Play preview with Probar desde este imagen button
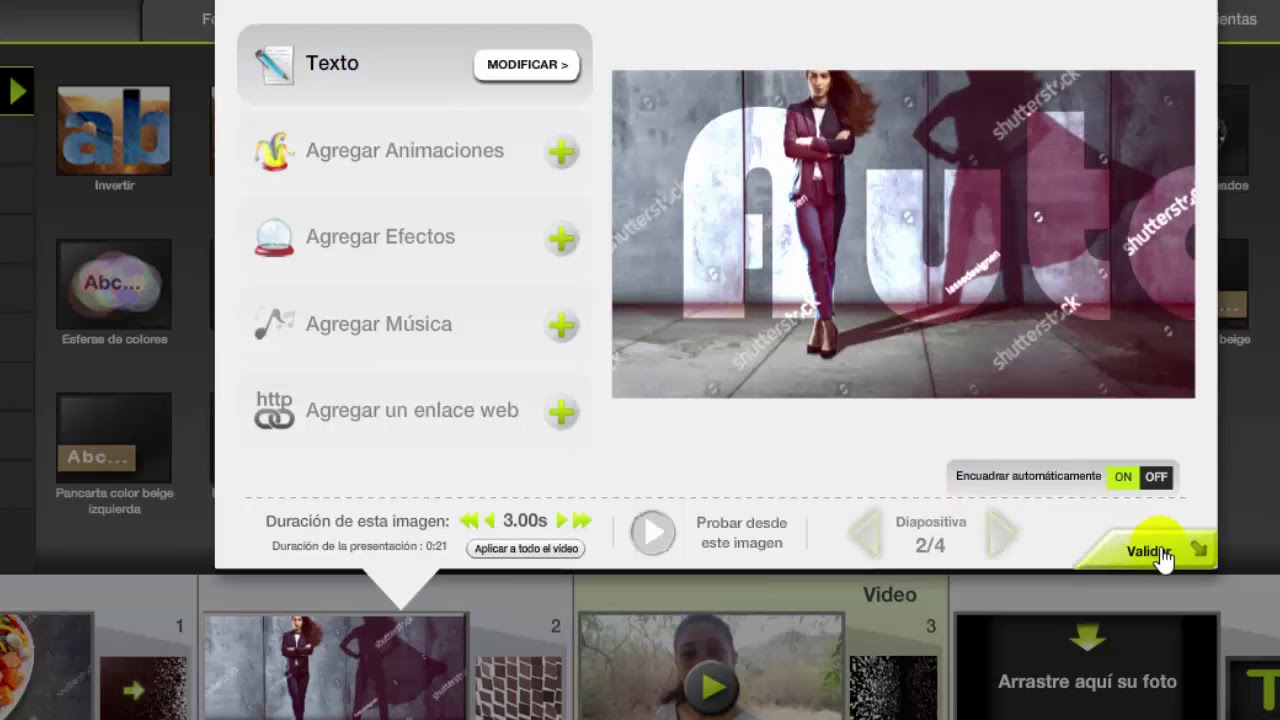The width and height of the screenshot is (1280, 720). [653, 533]
